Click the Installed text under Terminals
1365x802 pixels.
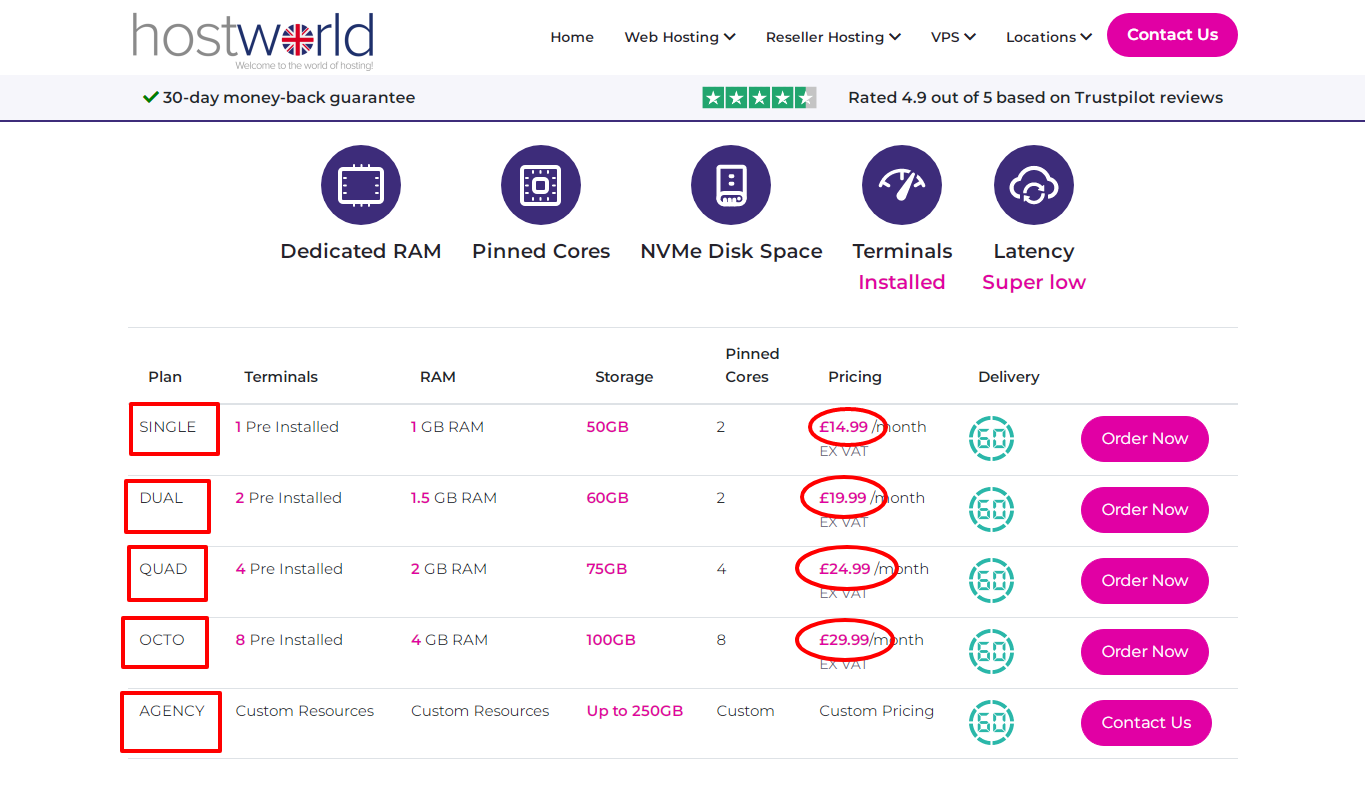point(901,282)
